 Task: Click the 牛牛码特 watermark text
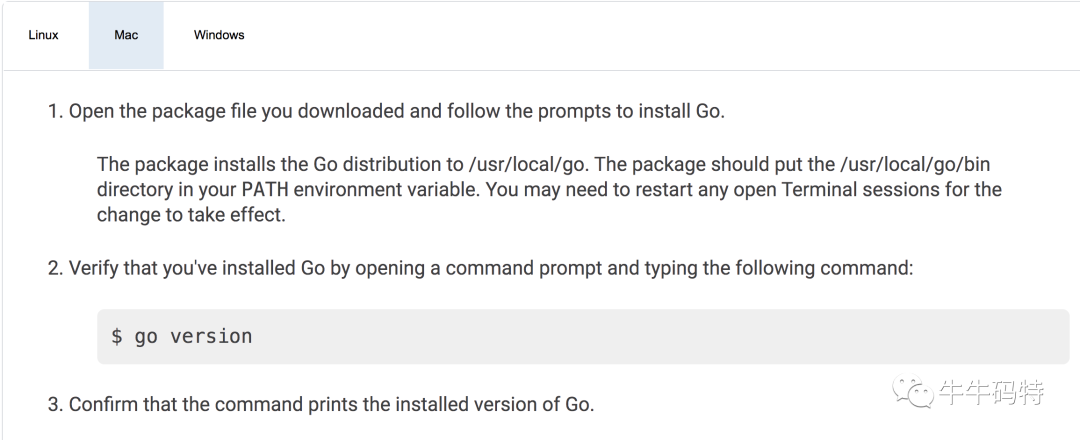tap(991, 393)
